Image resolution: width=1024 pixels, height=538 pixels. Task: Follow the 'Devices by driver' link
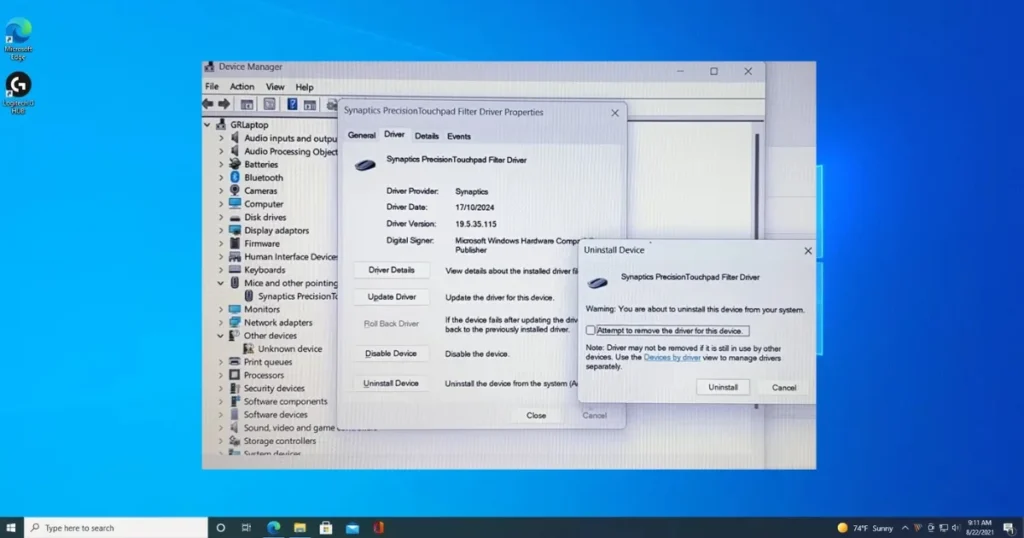click(672, 357)
